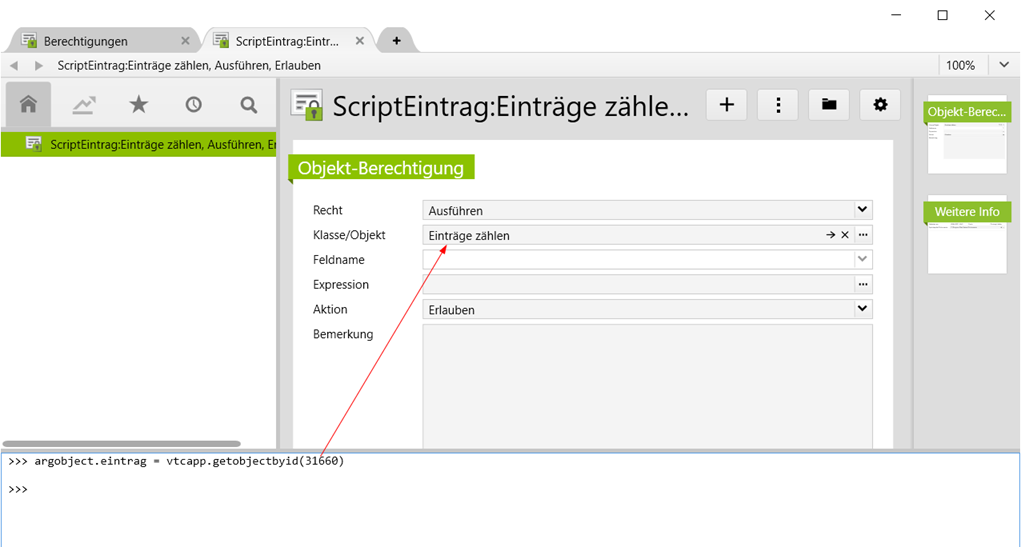Image resolution: width=1021 pixels, height=547 pixels.
Task: Expand the Aktion dropdown
Action: tap(862, 310)
